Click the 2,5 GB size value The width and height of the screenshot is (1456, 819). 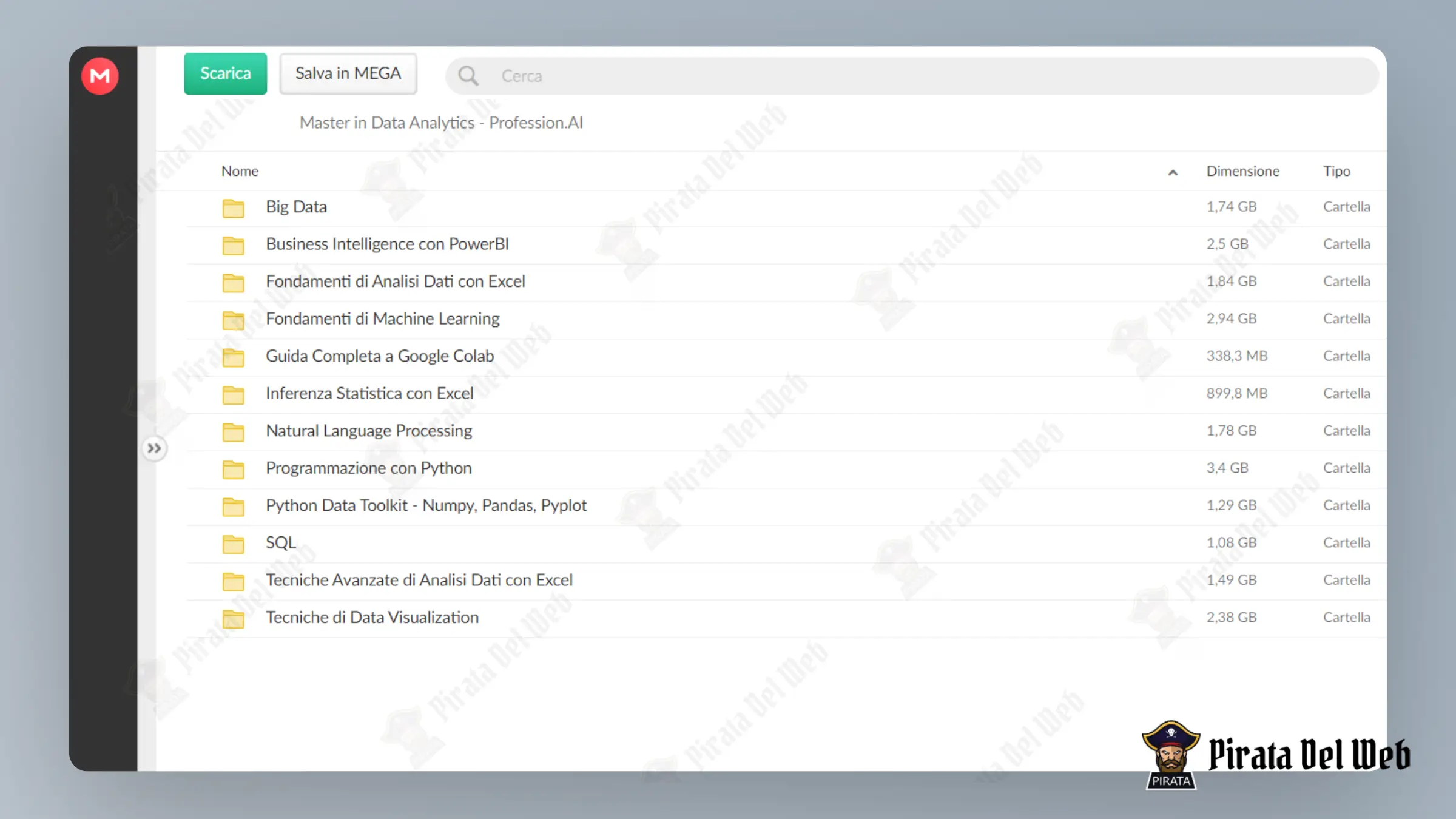[x=1227, y=244]
